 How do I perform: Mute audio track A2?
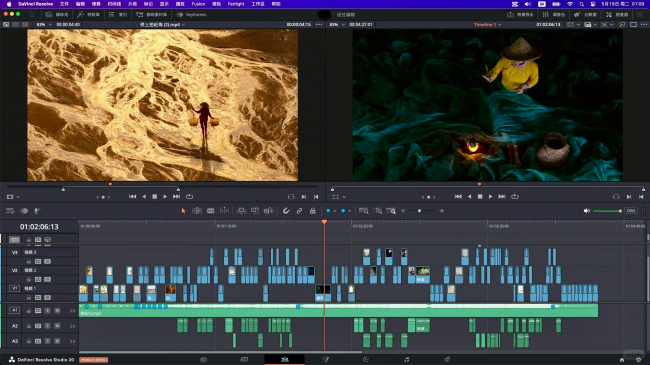[57, 326]
